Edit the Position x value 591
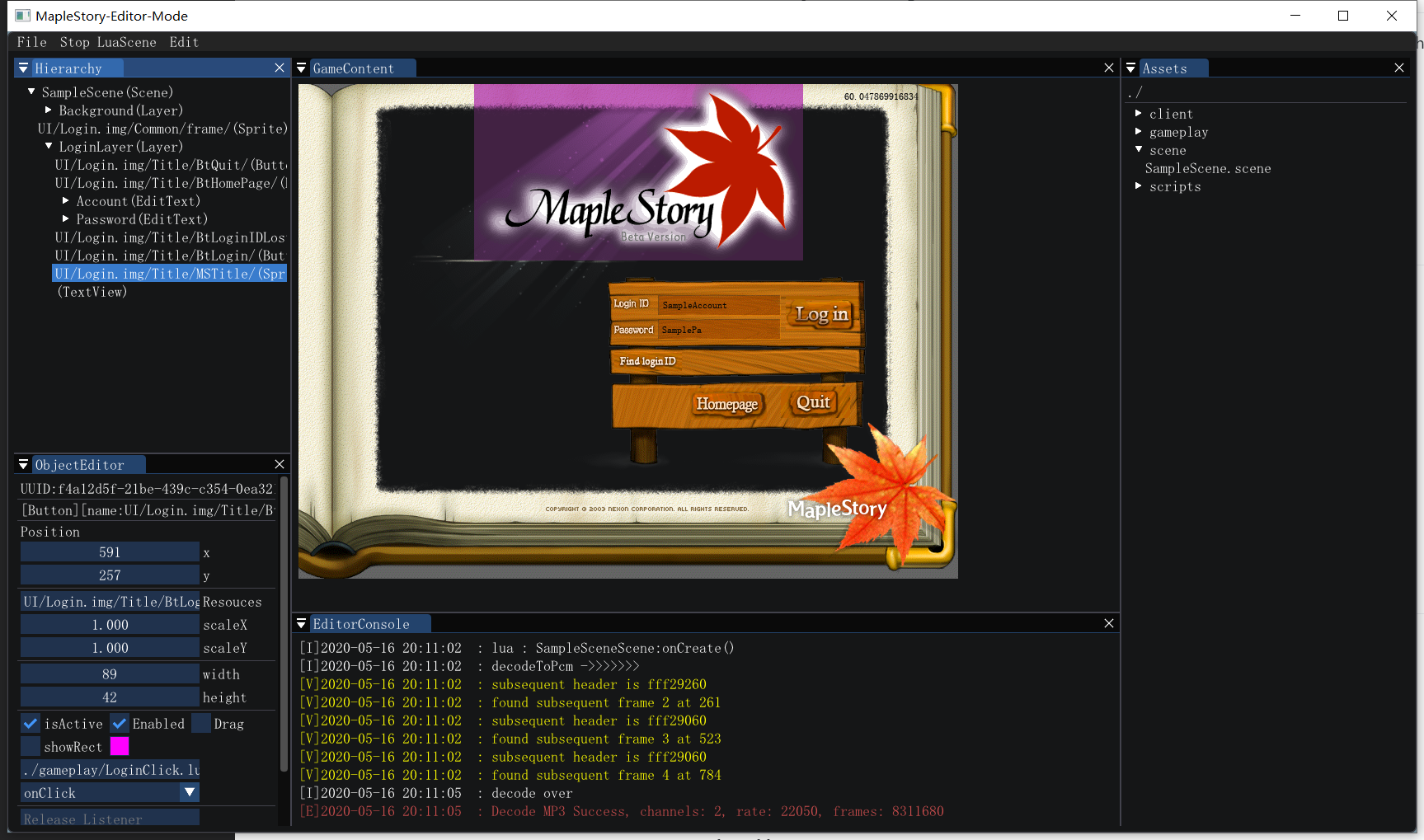 click(110, 552)
